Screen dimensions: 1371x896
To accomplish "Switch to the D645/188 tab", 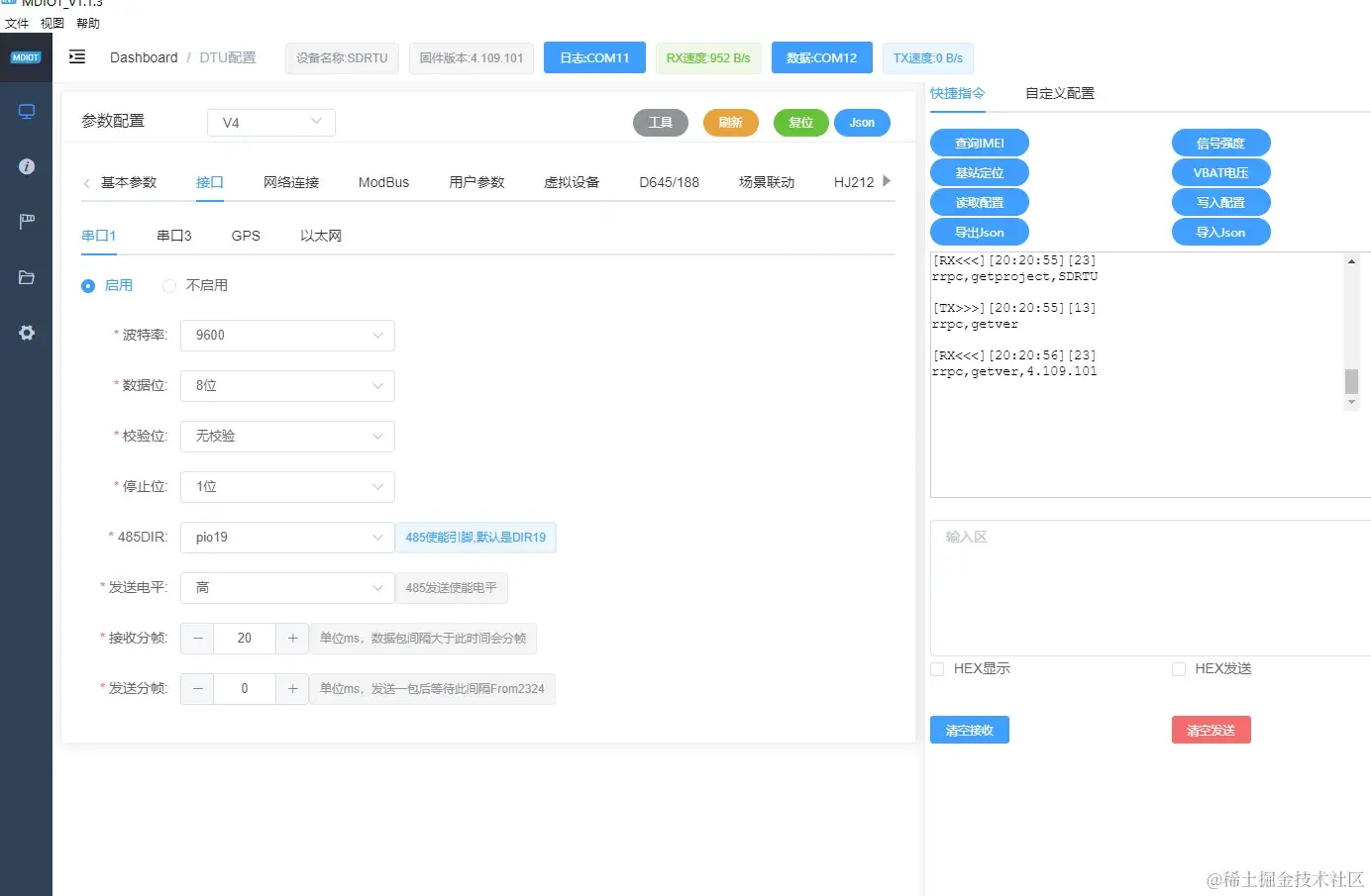I will point(669,182).
